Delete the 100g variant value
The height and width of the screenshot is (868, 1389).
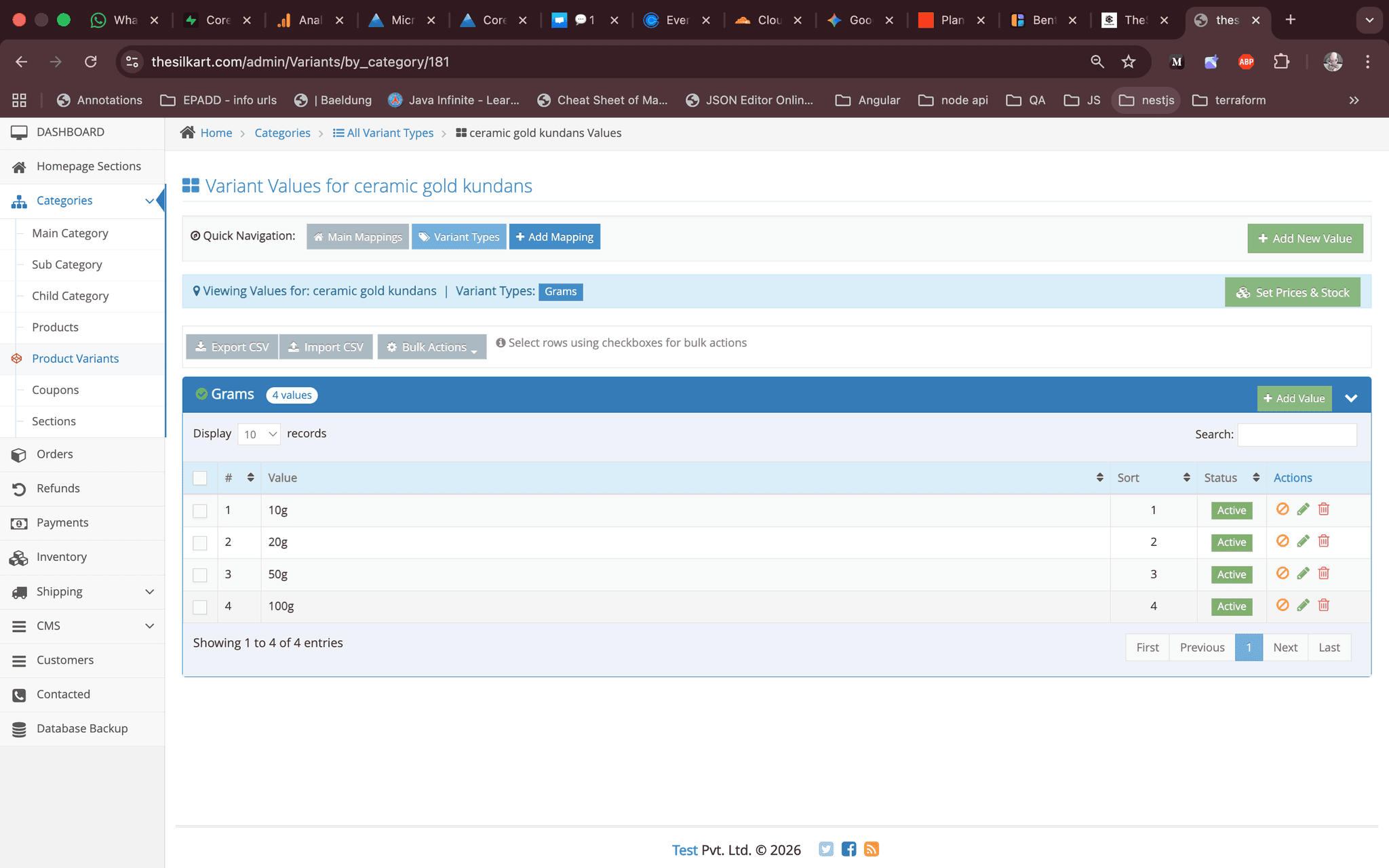click(x=1323, y=605)
